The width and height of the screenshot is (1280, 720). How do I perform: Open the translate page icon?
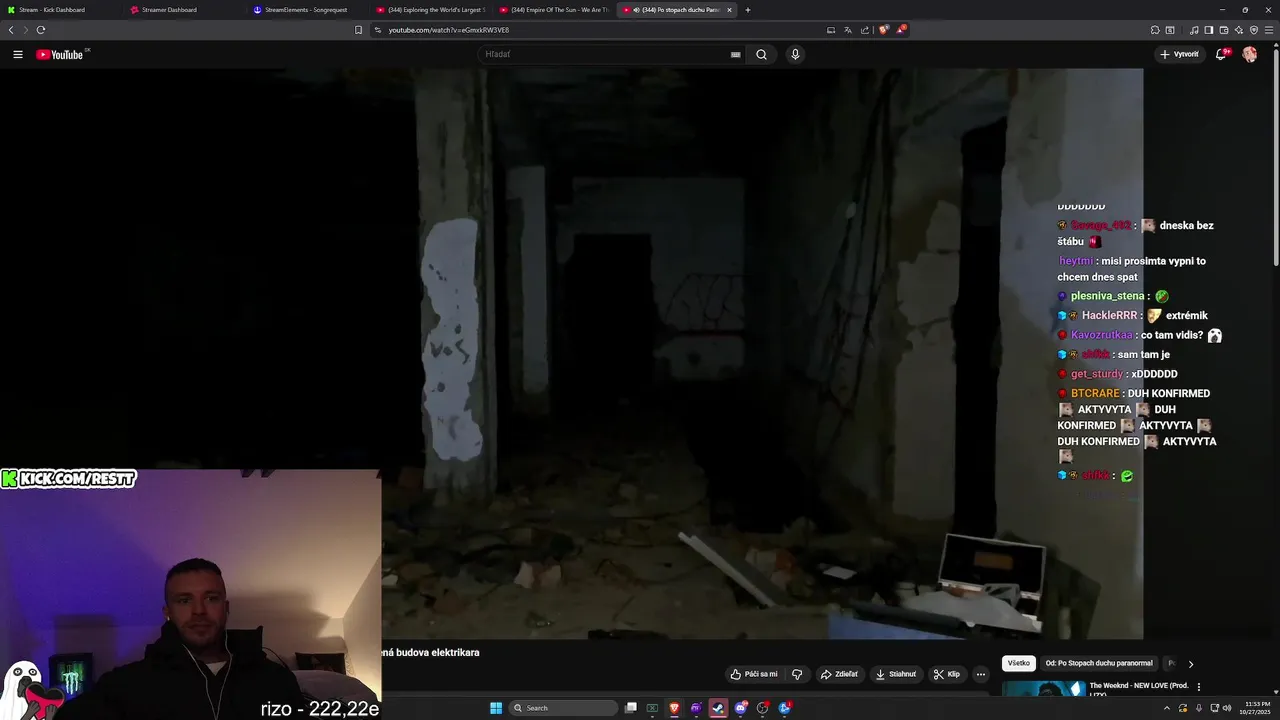pyautogui.click(x=848, y=30)
